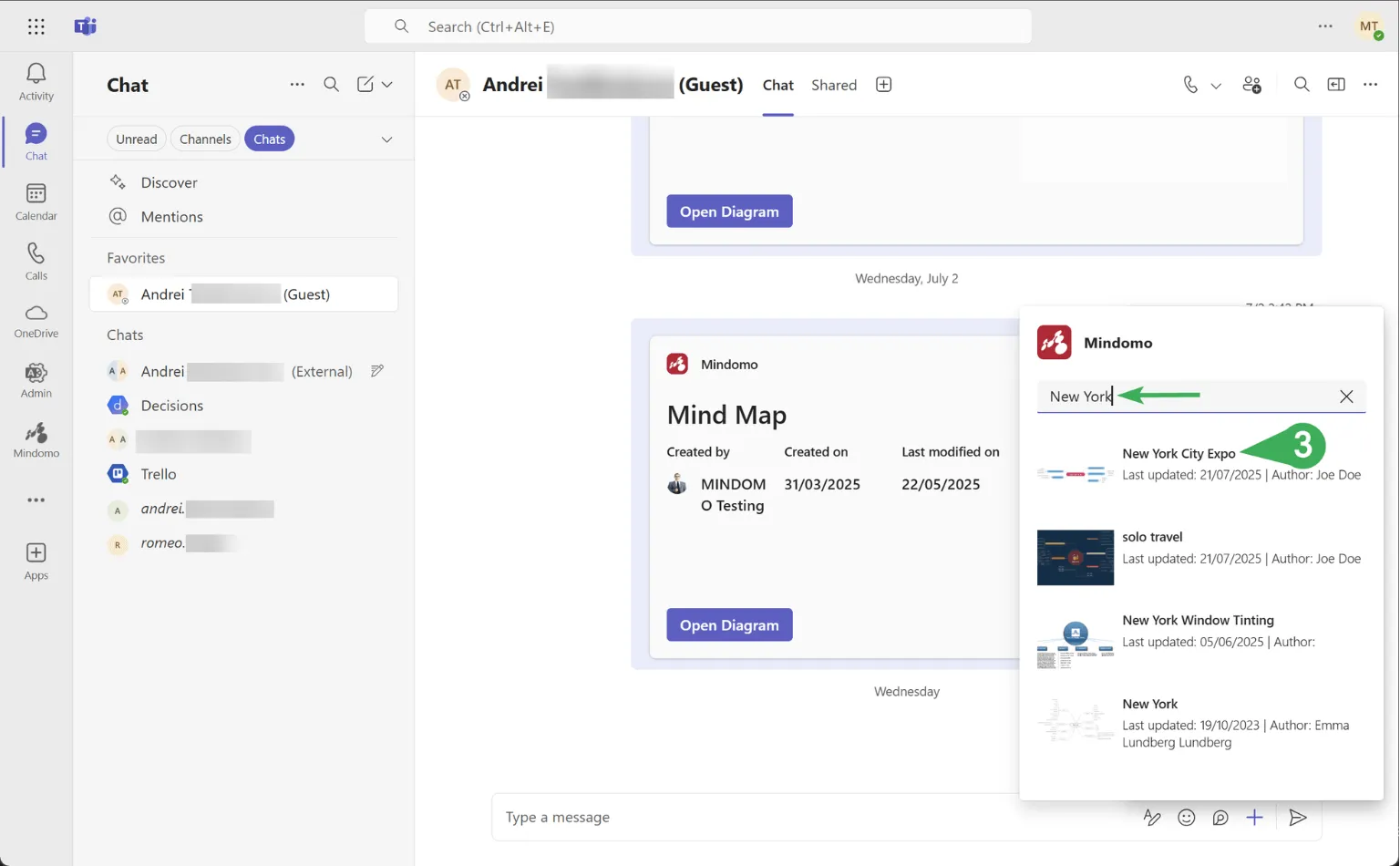
Task: Click add people to chat icon
Action: [x=1251, y=85]
